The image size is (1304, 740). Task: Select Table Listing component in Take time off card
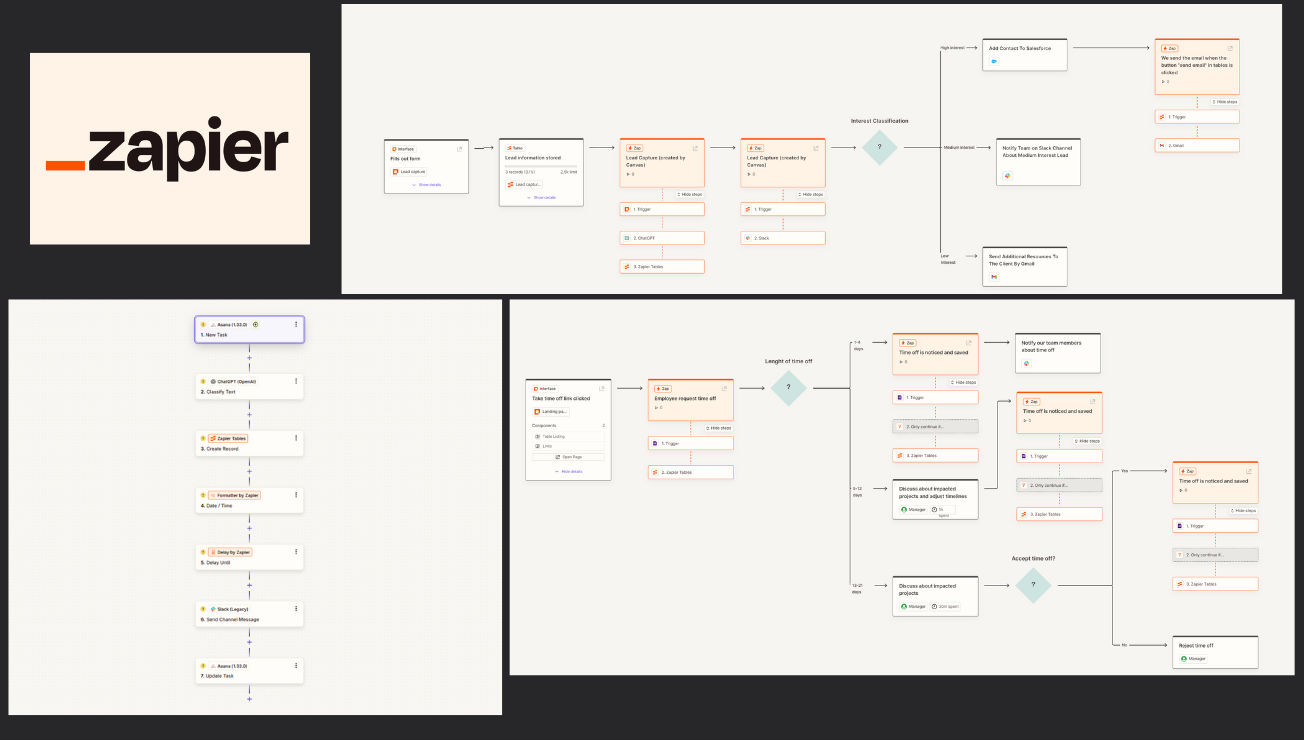pos(569,437)
